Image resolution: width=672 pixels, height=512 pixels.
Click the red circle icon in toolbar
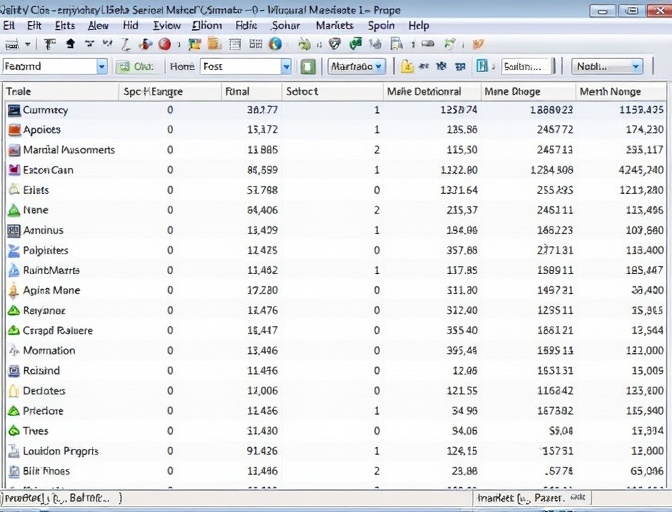tap(164, 44)
